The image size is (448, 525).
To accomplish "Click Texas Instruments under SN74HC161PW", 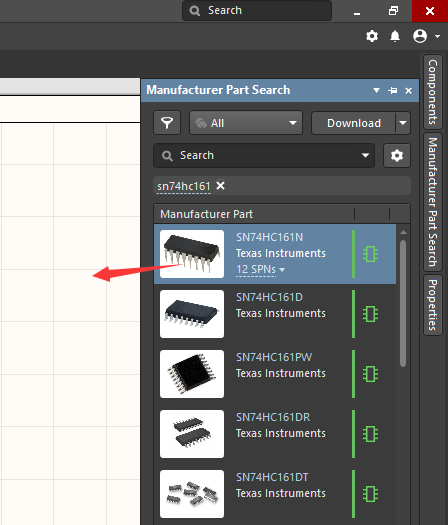I will coord(281,373).
